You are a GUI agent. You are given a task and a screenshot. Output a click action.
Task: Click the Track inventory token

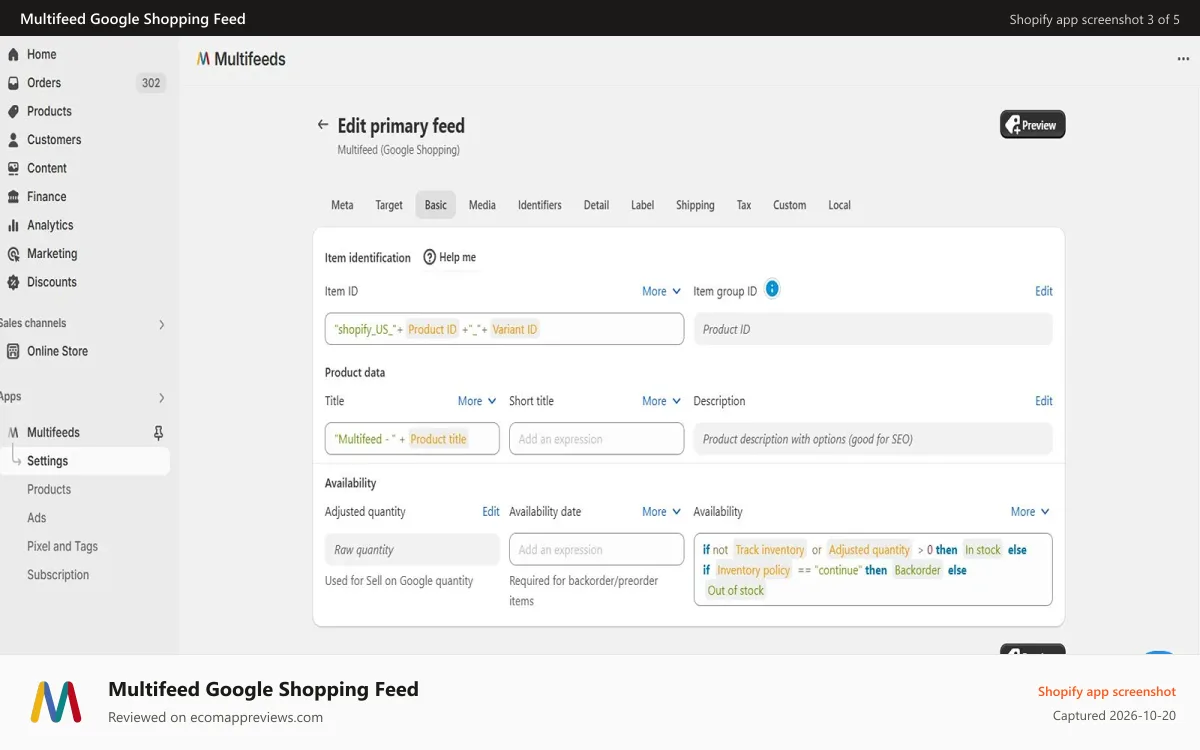click(x=770, y=550)
